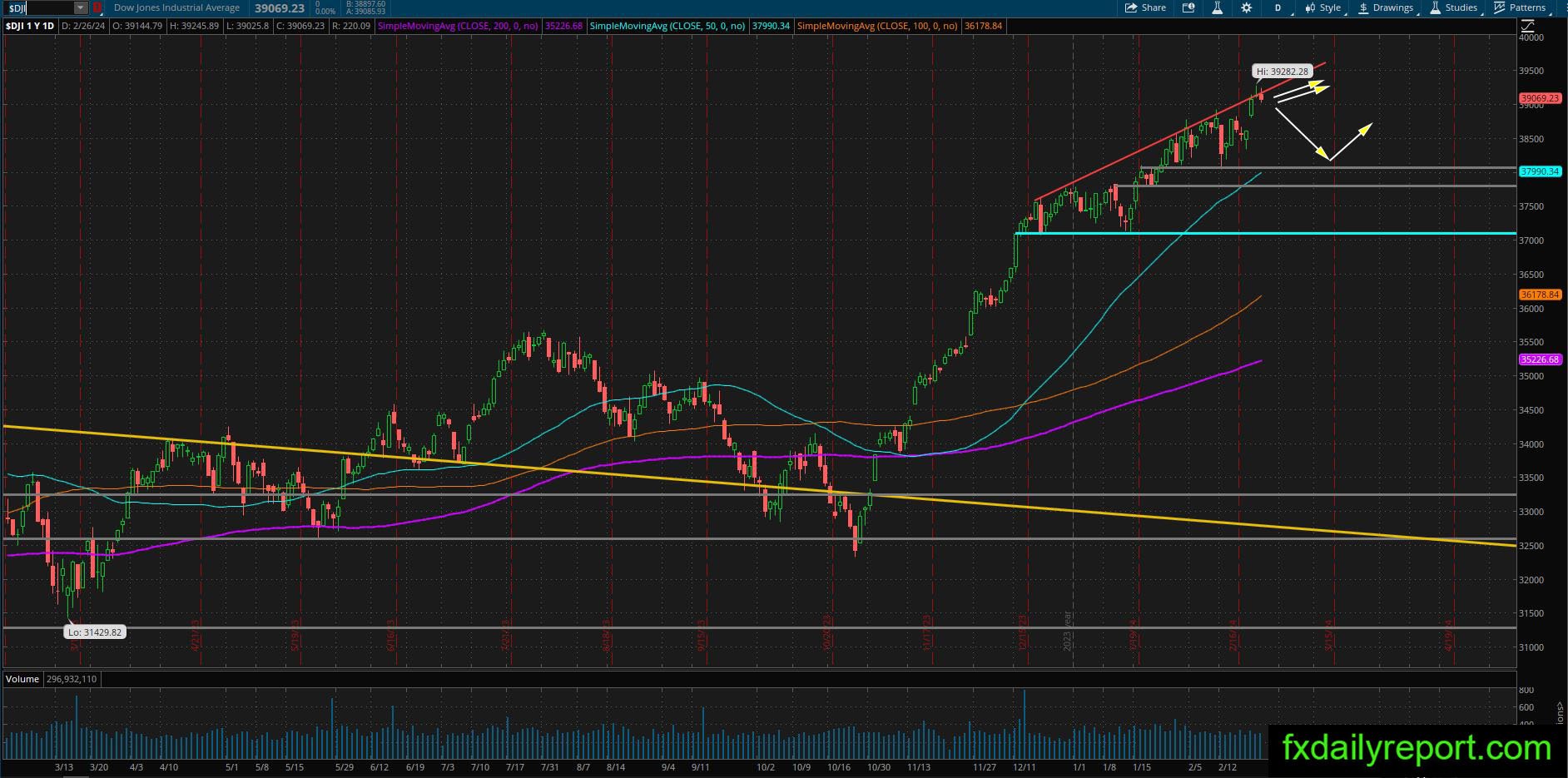Click the 2/12 date on time axis
This screenshot has width=1568, height=778.
[1228, 767]
